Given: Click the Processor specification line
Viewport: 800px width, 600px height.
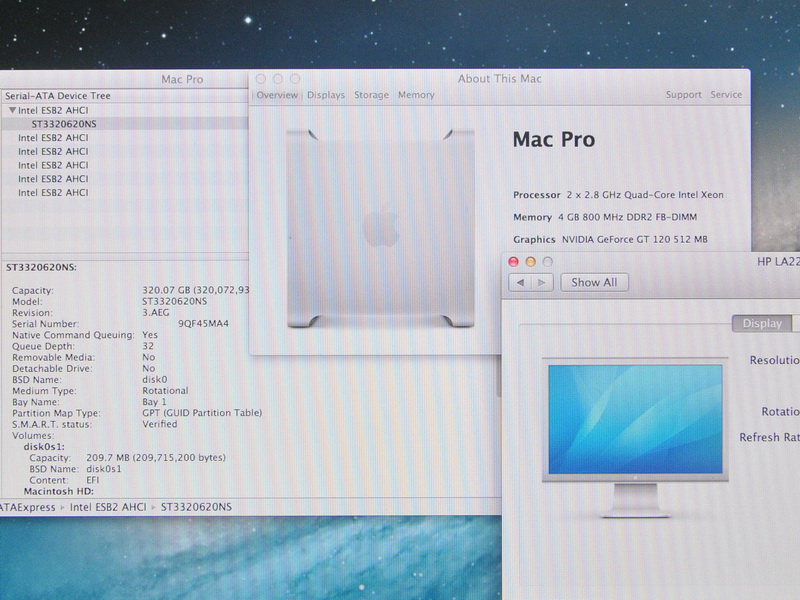Looking at the screenshot, I should click(x=618, y=195).
